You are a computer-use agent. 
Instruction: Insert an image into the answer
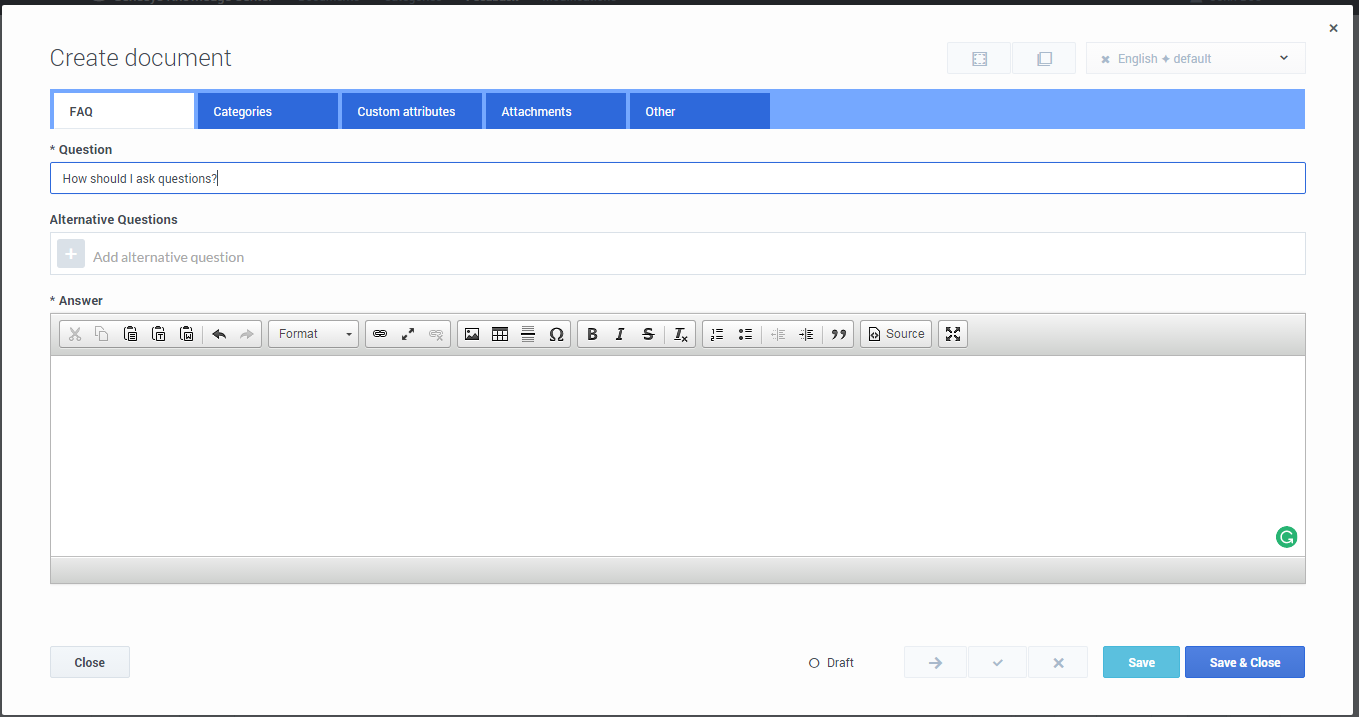(x=472, y=334)
